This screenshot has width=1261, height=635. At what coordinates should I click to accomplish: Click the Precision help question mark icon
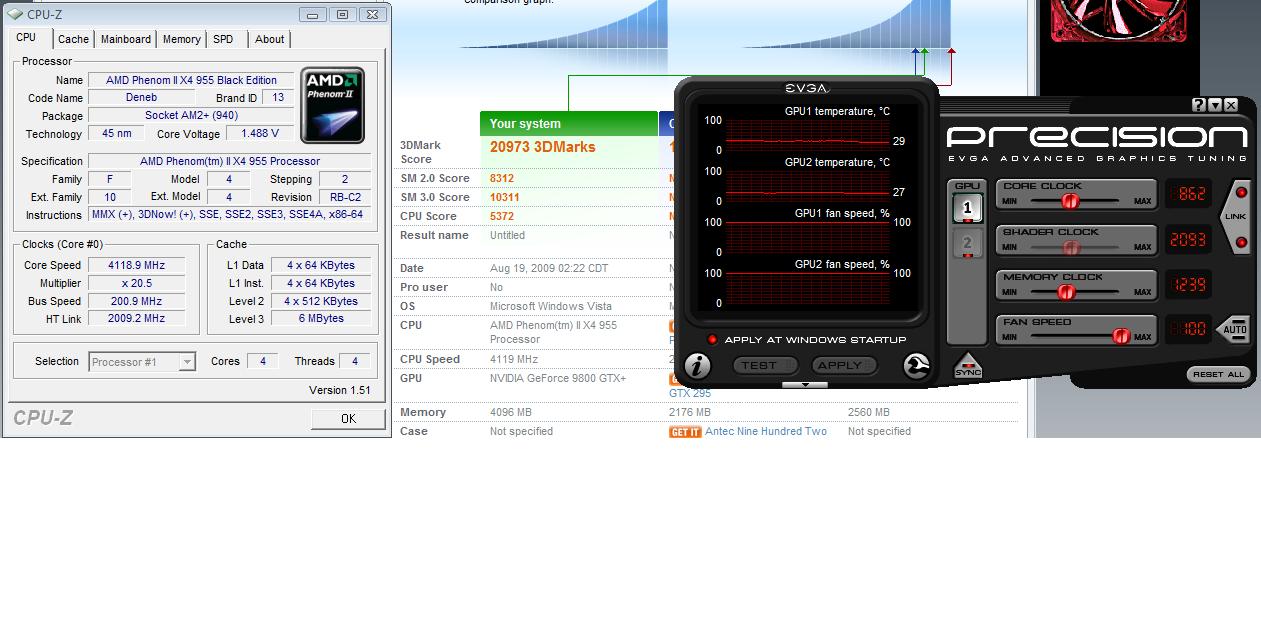coord(1199,105)
